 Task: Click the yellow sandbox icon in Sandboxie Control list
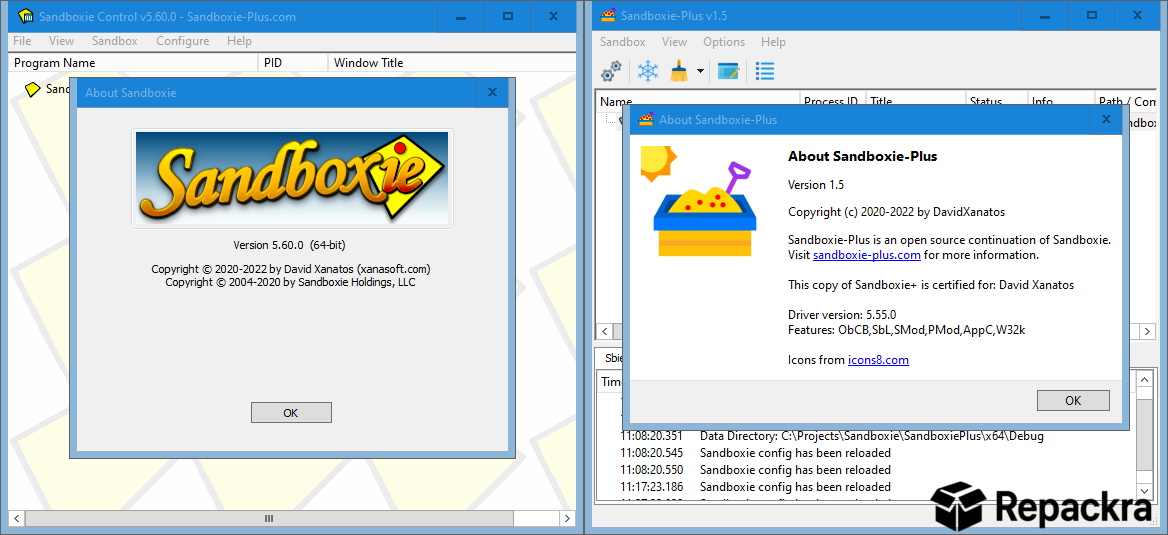coord(32,89)
